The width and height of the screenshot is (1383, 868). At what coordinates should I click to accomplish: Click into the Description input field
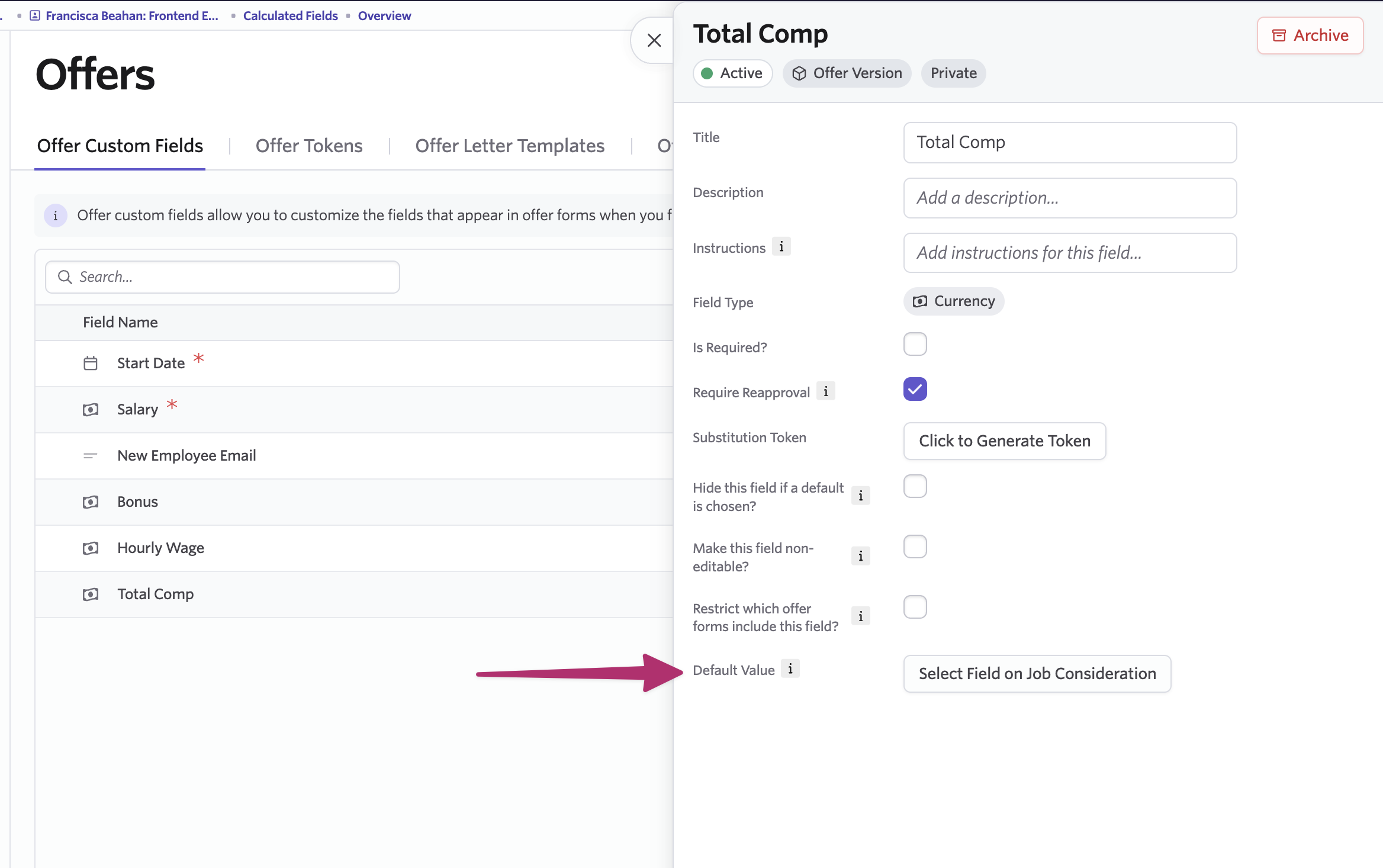pyautogui.click(x=1070, y=198)
